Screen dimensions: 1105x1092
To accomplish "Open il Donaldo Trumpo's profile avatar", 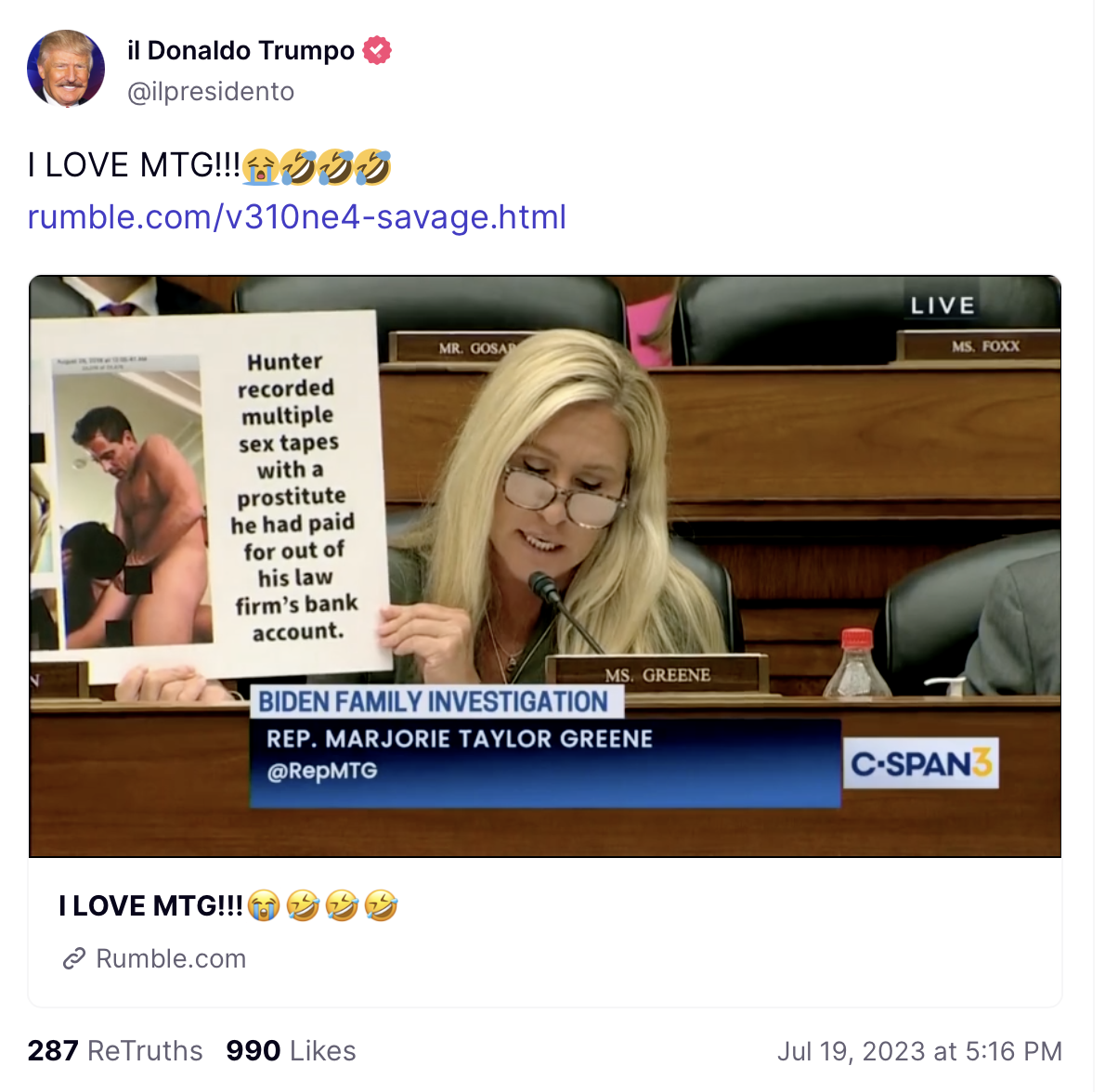I will click(66, 69).
